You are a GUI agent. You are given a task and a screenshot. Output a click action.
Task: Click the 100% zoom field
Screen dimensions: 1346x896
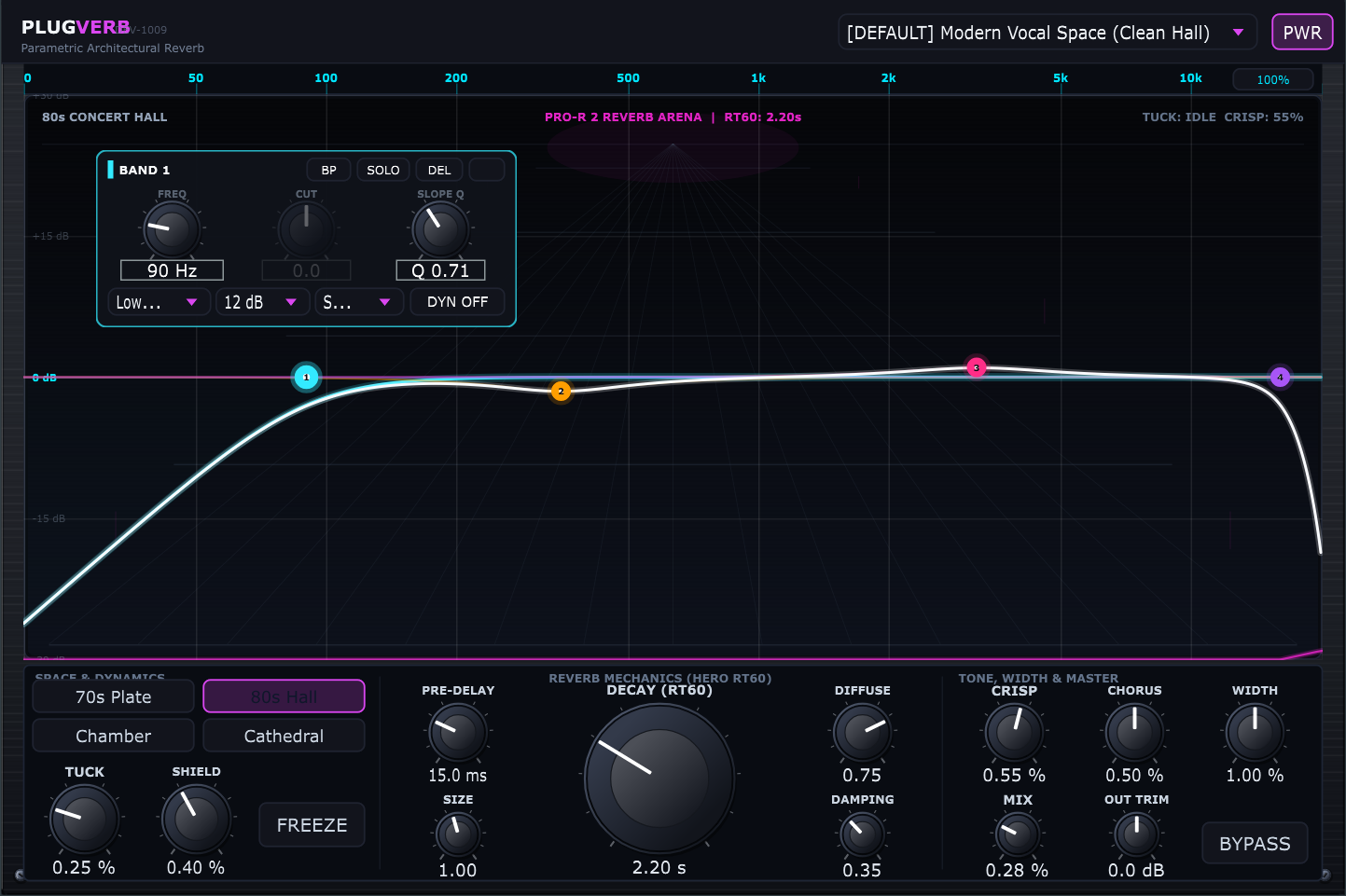coord(1273,80)
